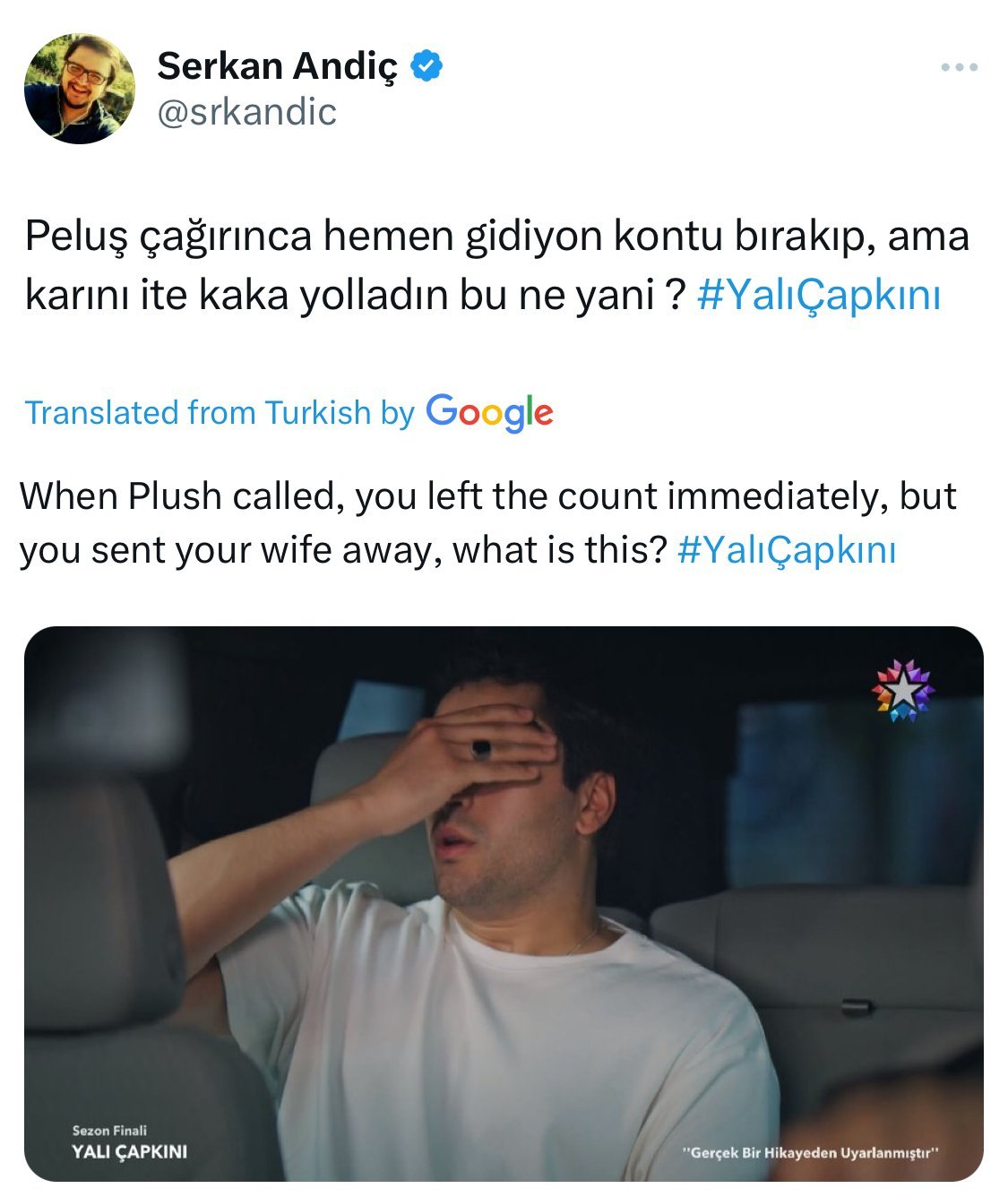This screenshot has height=1197, width=1008.
Task: Open Serkan Andiç's profile picture
Action: 80,89
